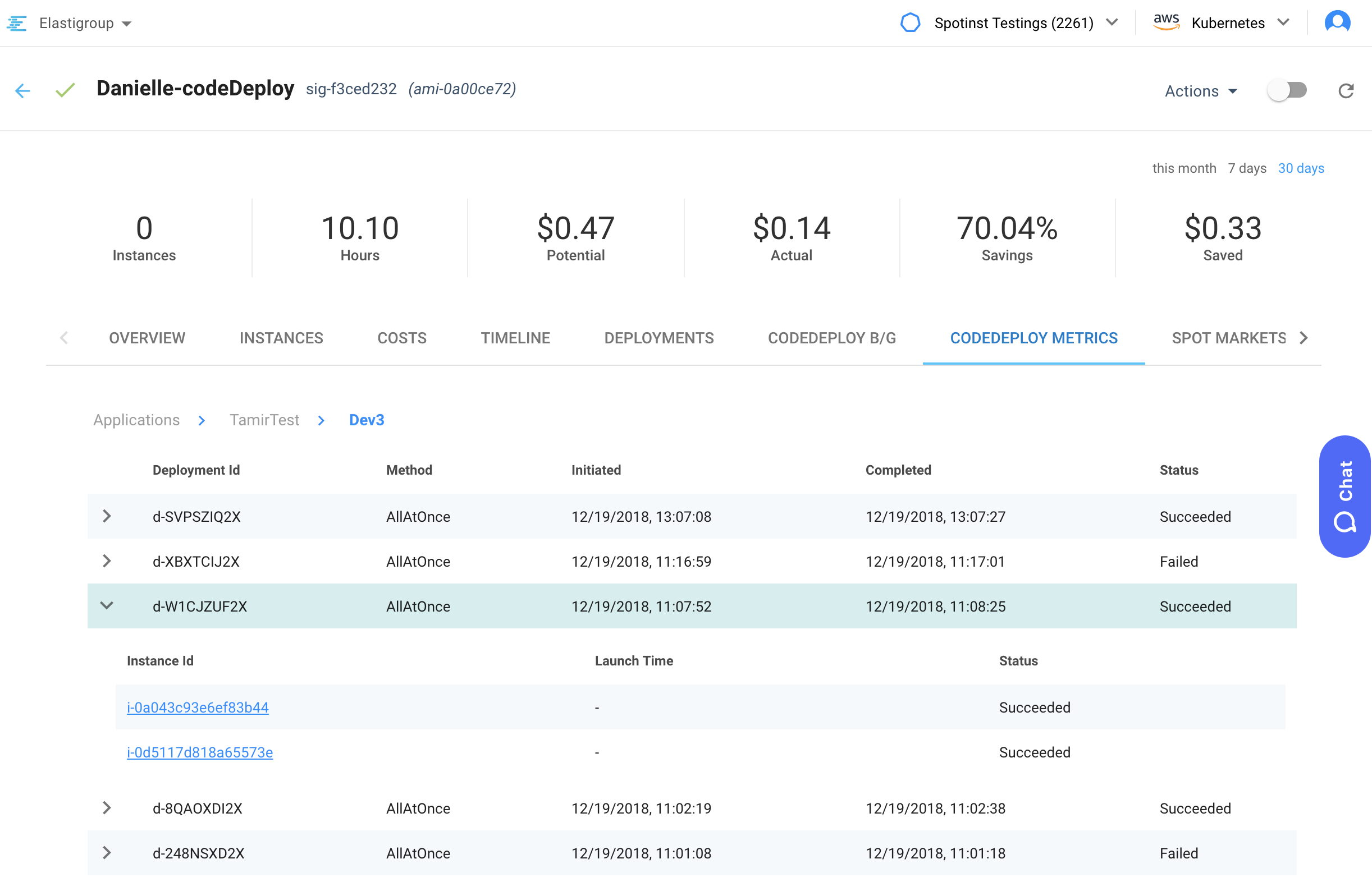Click the refresh icon
The width and height of the screenshot is (1372, 882).
pos(1345,90)
